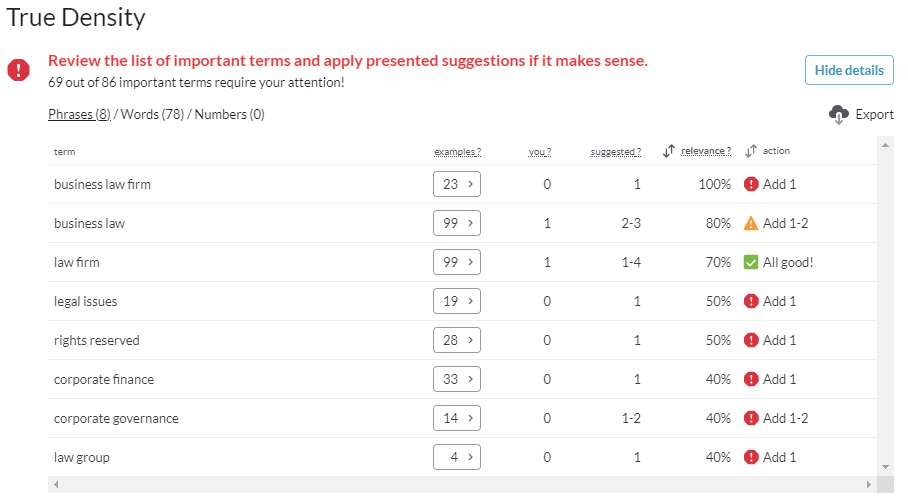Click the Hide details button

(849, 70)
